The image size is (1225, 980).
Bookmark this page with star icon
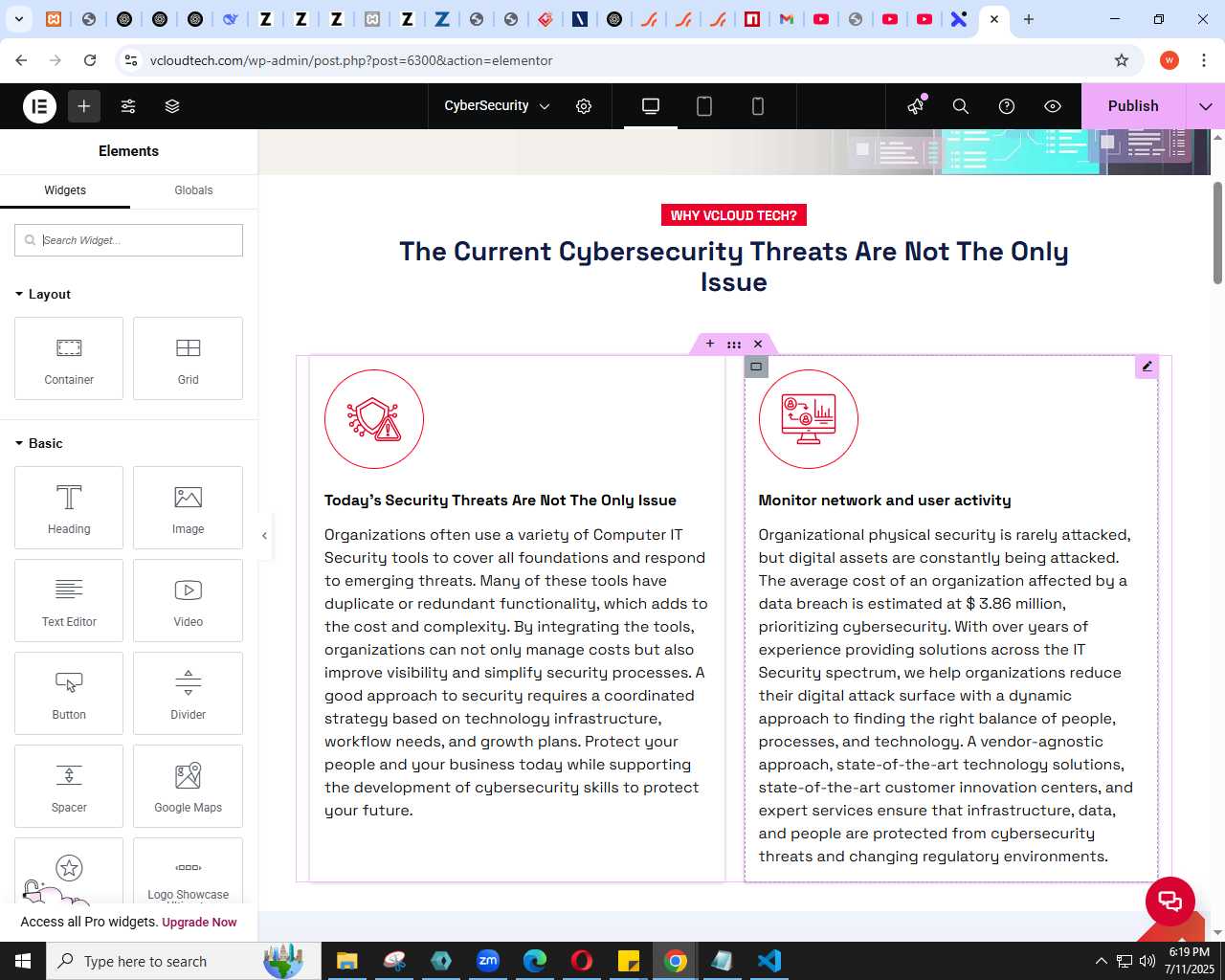(1122, 60)
